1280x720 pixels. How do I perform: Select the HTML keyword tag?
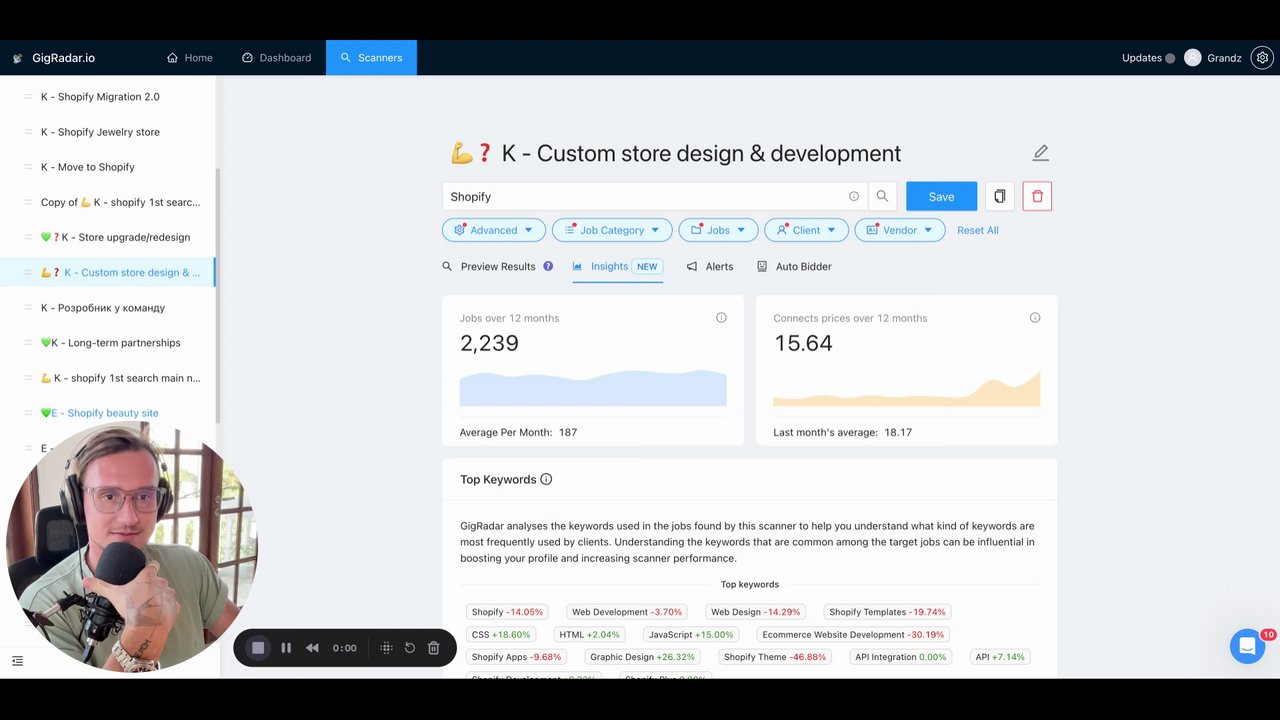(590, 635)
